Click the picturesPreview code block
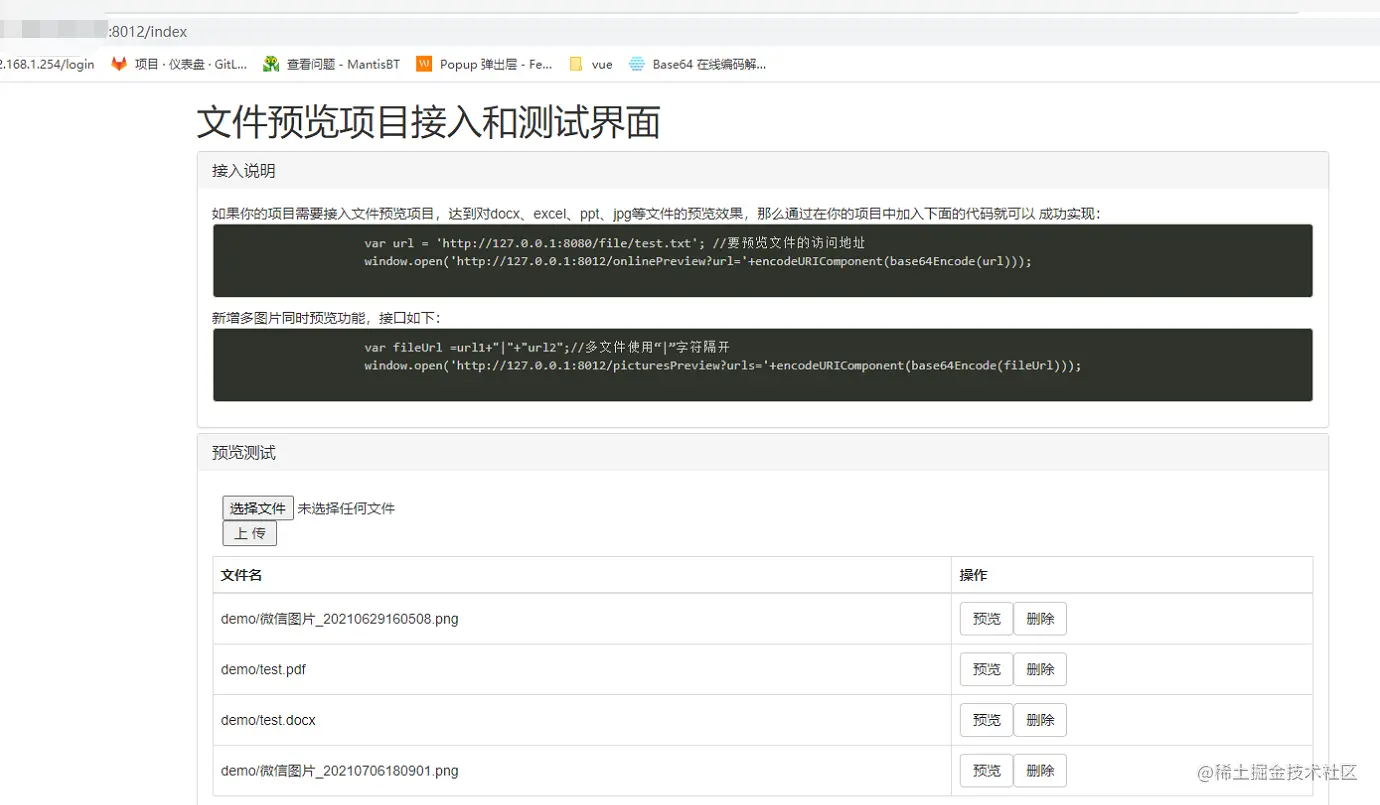 [x=763, y=365]
